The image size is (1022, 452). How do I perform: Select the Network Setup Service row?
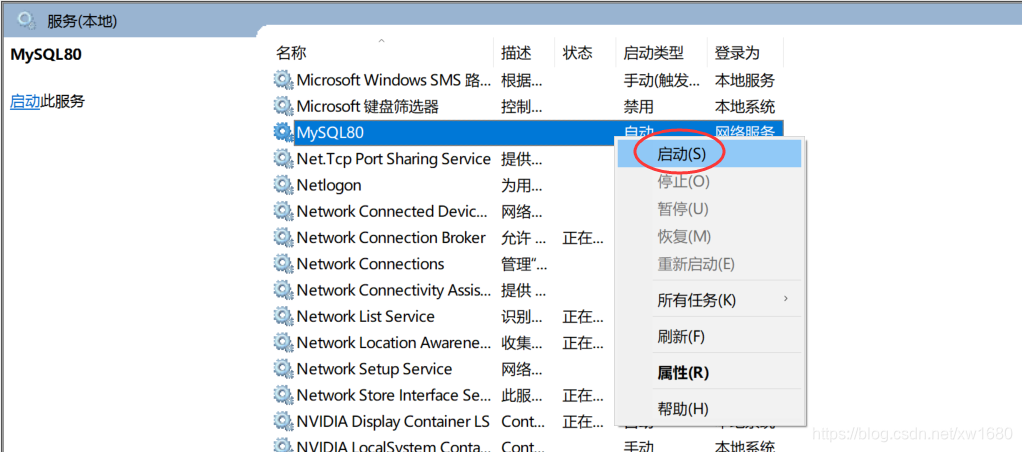[x=374, y=369]
